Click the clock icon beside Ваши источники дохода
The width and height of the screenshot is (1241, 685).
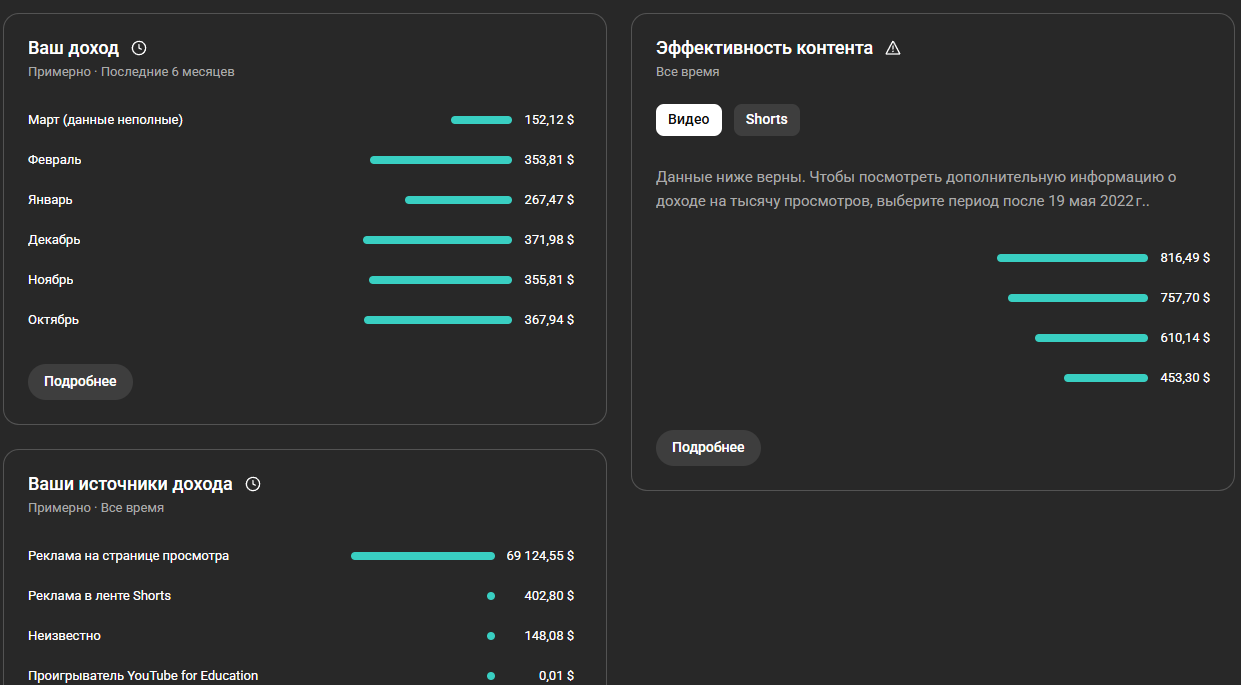253,484
